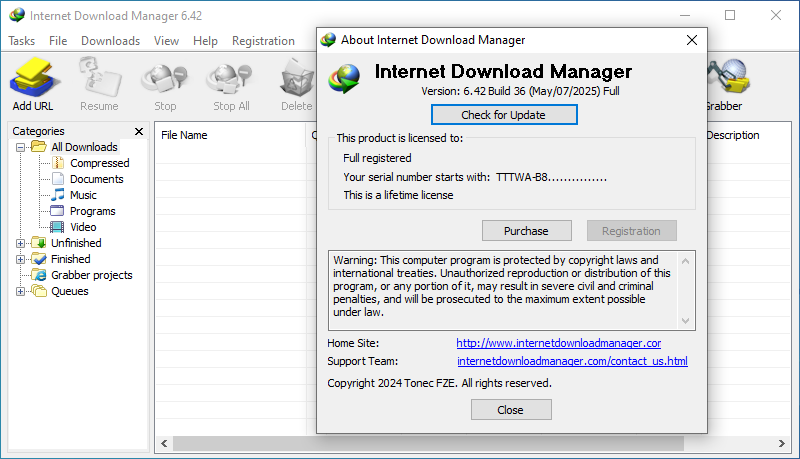Click the Programs category window icon
The height and width of the screenshot is (459, 800).
[58, 211]
